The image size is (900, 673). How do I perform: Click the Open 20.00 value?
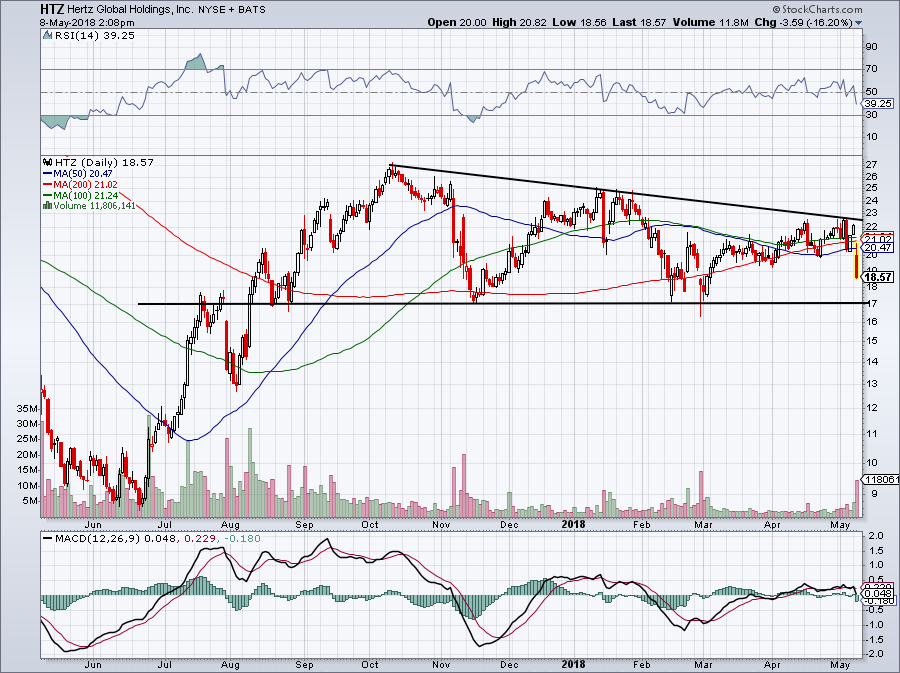[x=457, y=22]
